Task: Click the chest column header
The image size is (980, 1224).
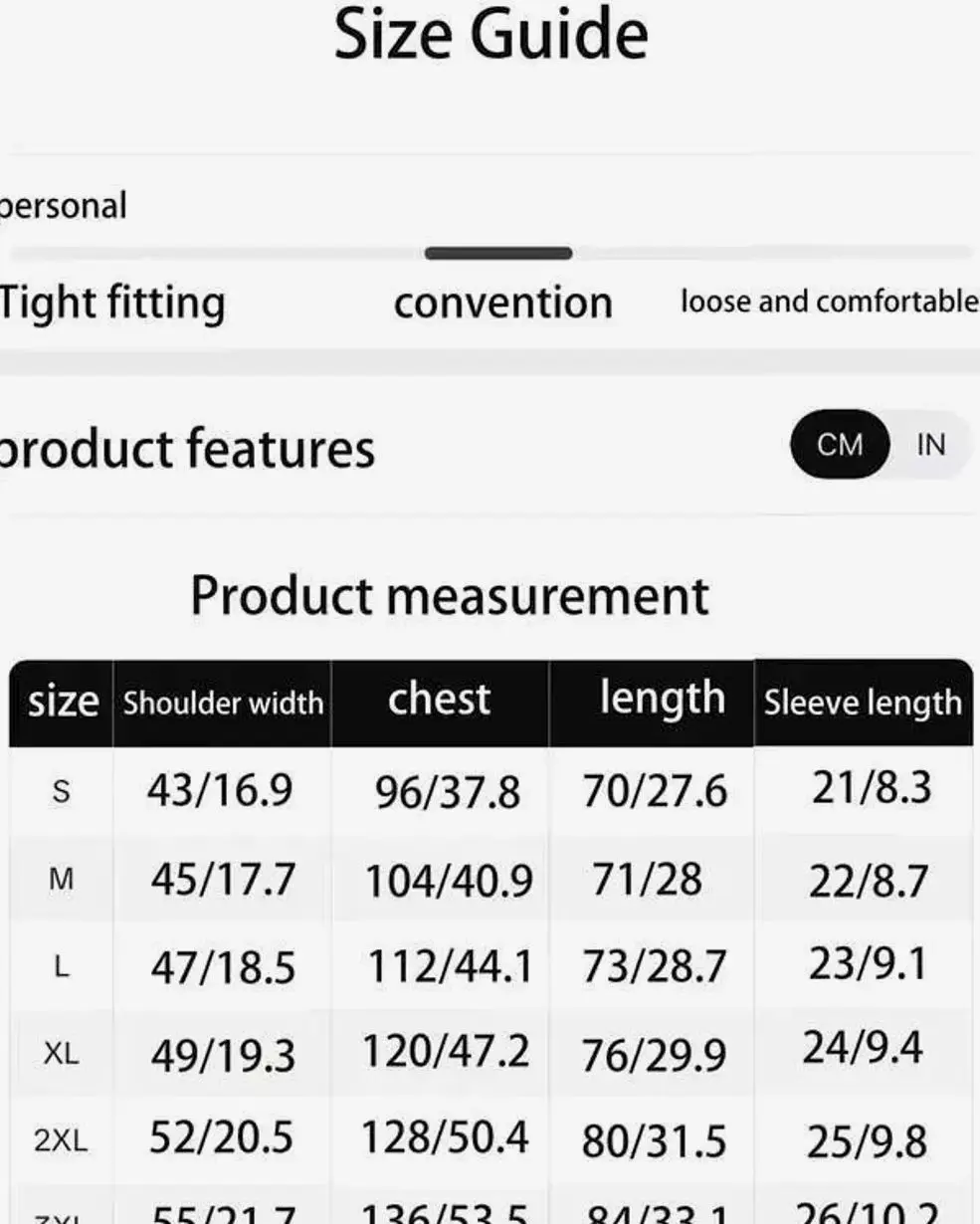Action: tap(439, 700)
